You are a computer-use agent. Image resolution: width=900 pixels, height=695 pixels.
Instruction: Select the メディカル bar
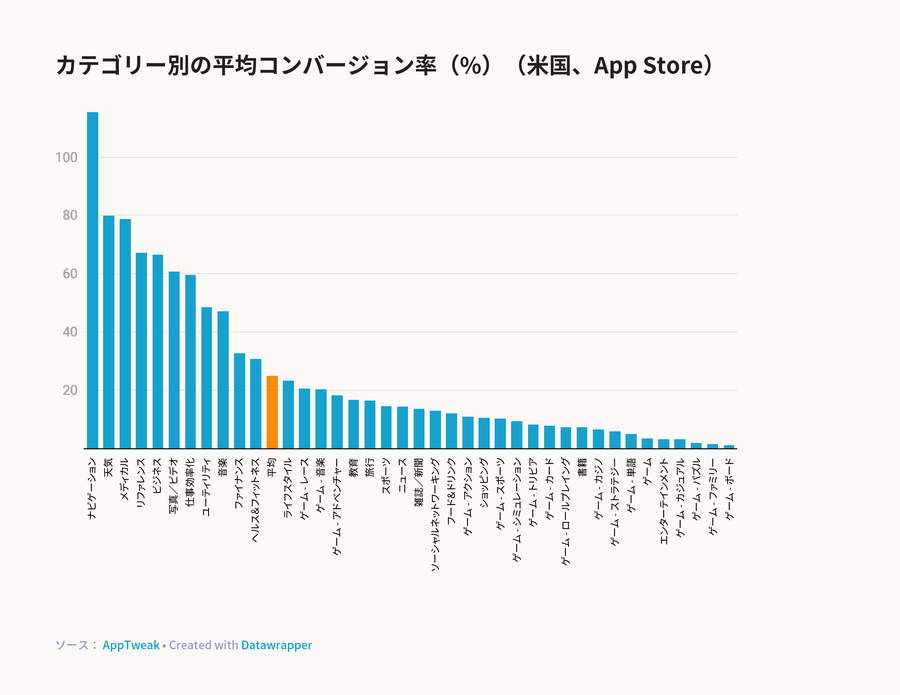(125, 333)
